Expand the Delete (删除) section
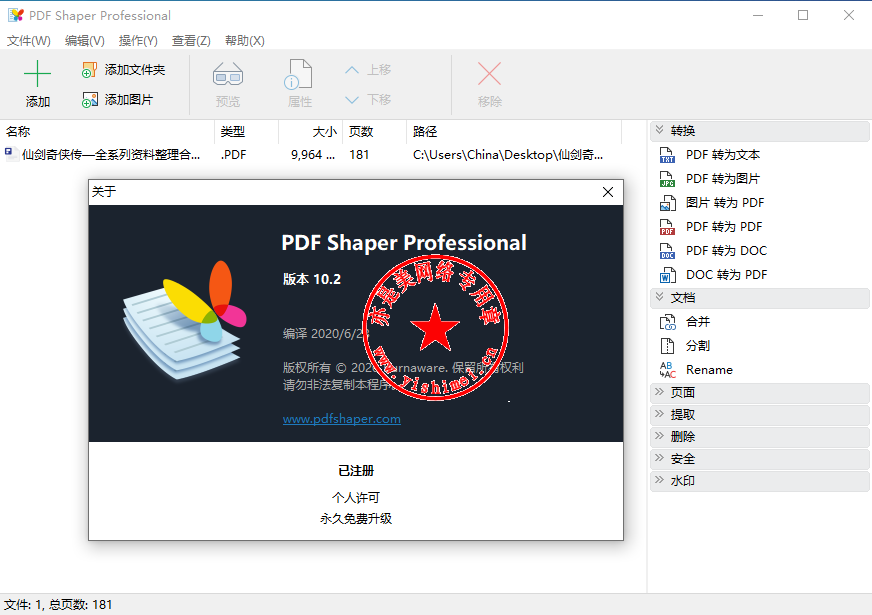The image size is (872, 615). (660, 437)
